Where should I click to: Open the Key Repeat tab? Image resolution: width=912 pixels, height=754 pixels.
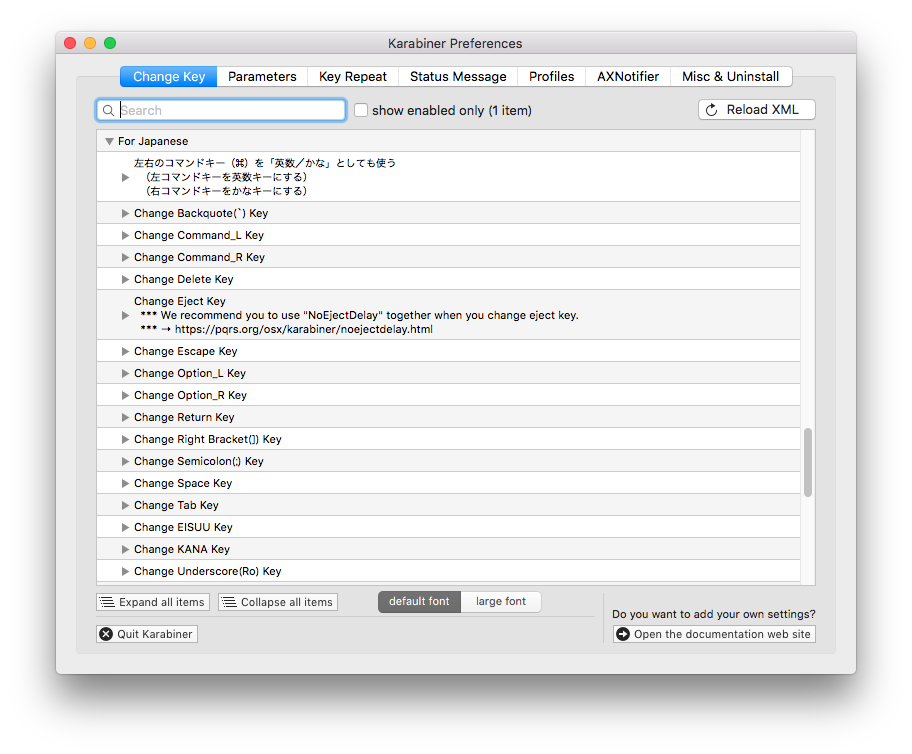point(353,76)
